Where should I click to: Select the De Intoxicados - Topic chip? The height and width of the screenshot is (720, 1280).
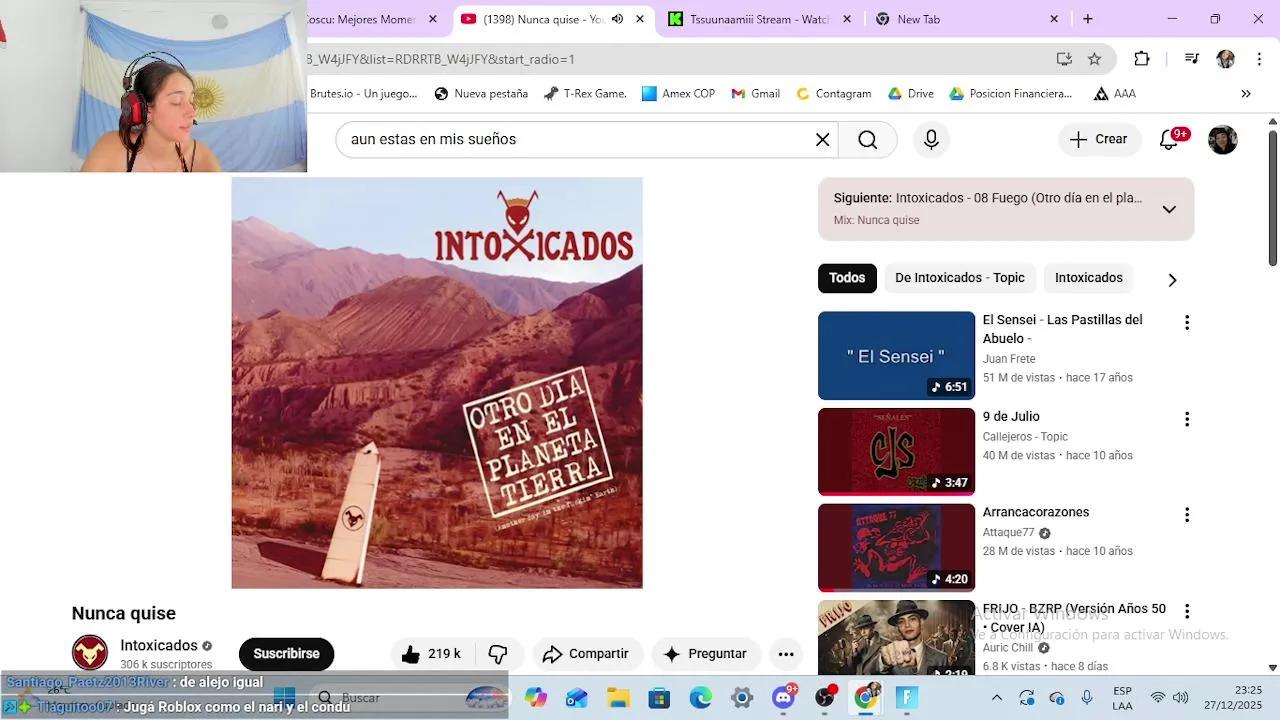pos(960,278)
